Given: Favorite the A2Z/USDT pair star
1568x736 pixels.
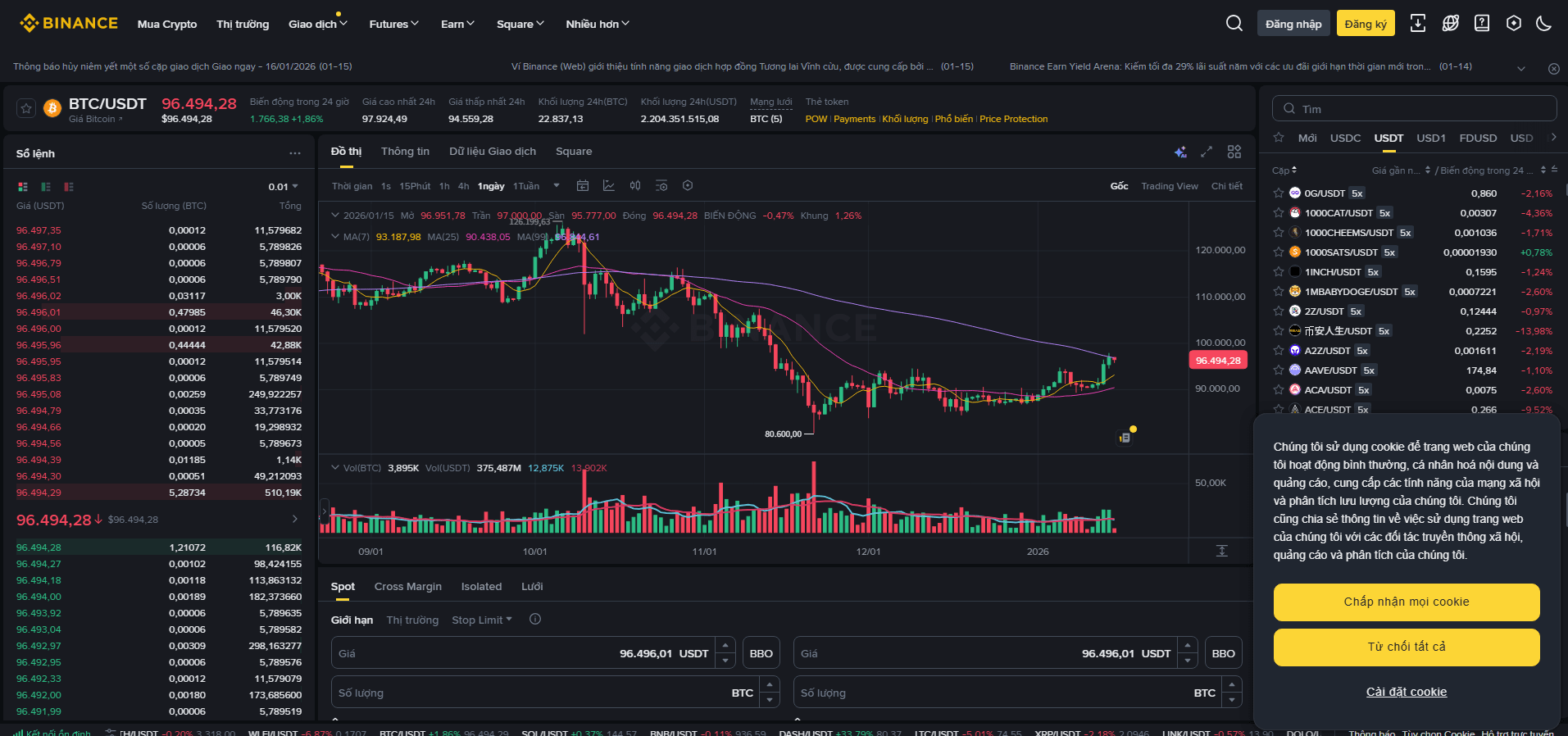Looking at the screenshot, I should pyautogui.click(x=1278, y=351).
